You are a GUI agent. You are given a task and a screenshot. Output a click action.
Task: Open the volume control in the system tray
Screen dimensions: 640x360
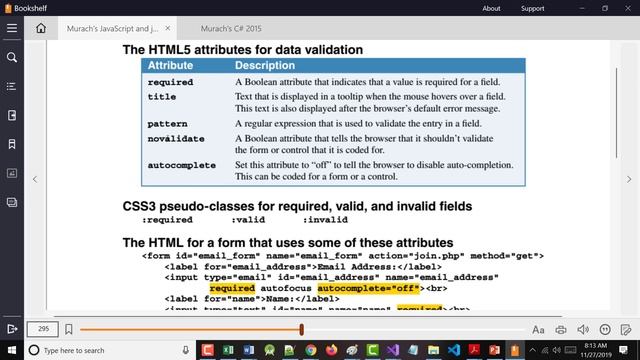point(557,350)
